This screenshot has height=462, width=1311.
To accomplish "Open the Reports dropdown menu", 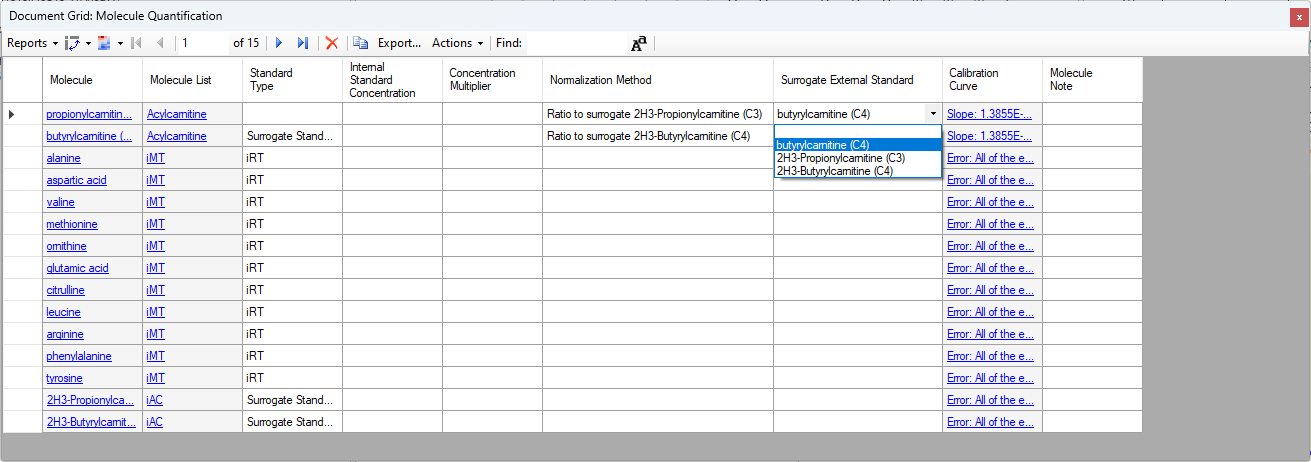I will (32, 43).
